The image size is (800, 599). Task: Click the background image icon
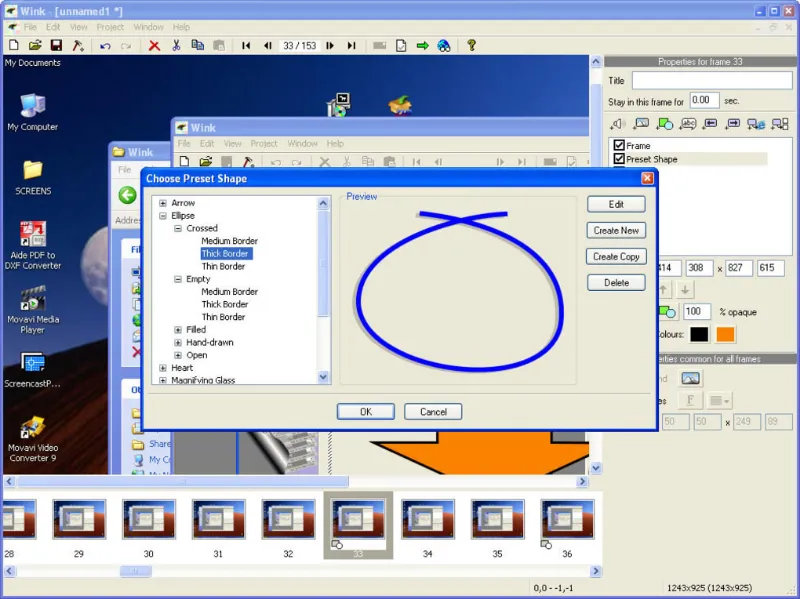[690, 378]
